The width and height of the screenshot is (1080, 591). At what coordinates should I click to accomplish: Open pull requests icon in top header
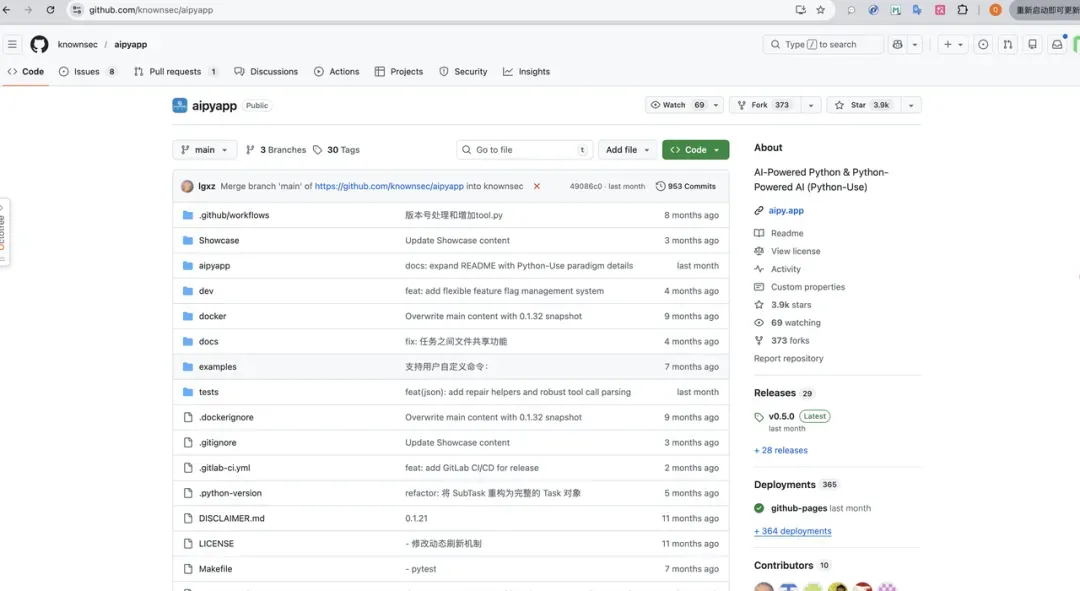(x=1007, y=44)
